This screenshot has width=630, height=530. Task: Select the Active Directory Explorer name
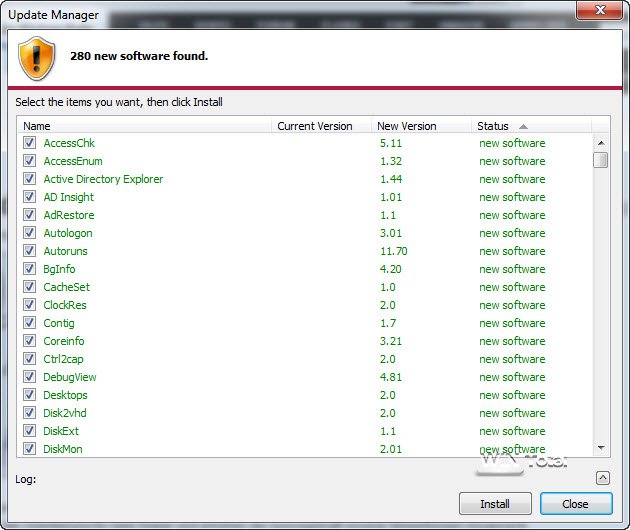[103, 179]
